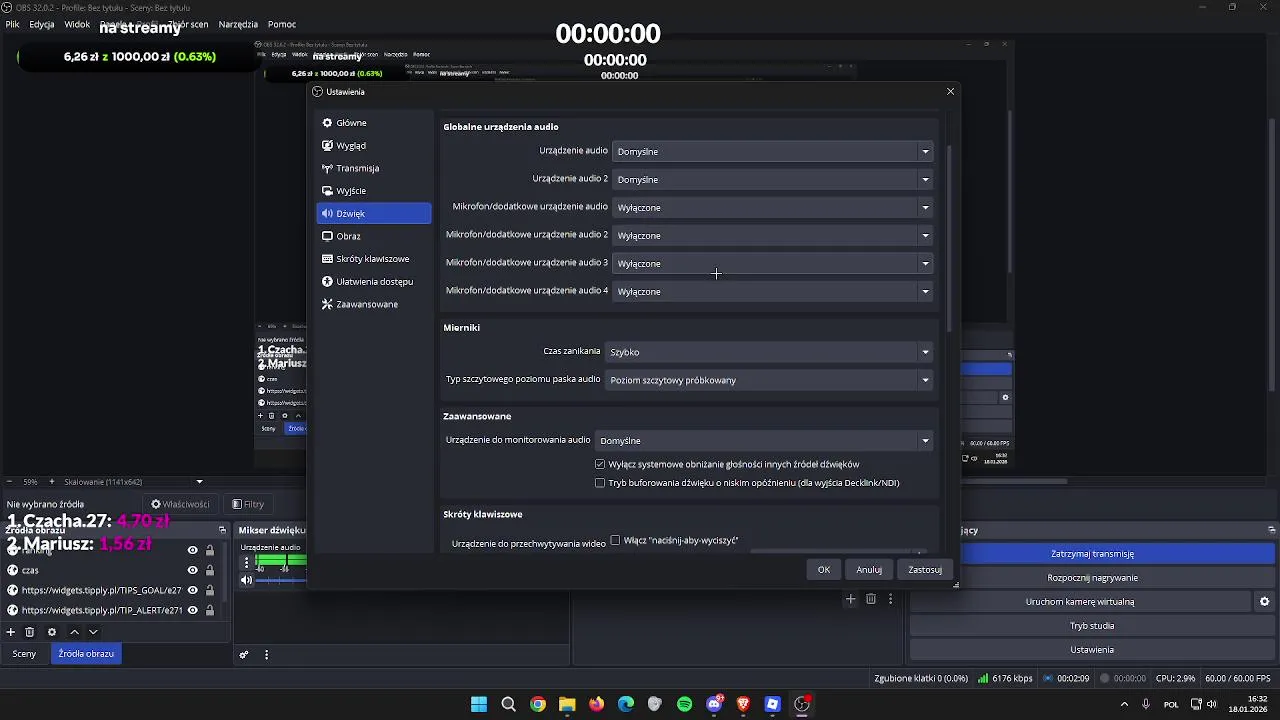Open Mikrofon/dodatkowe urządzenie audio 3 dropdown
Viewport: 1280px width, 720px height.
click(x=773, y=263)
